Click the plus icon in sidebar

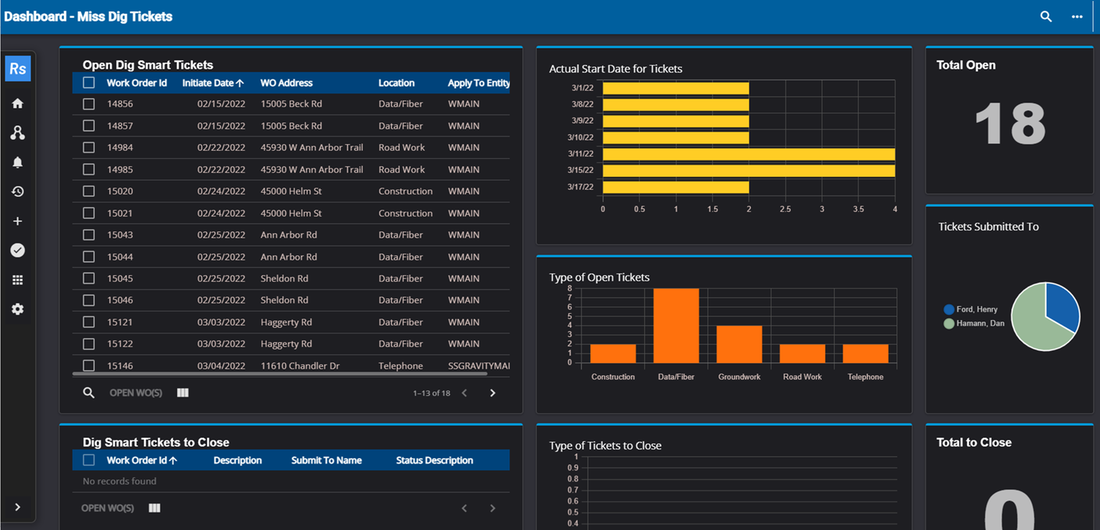(x=17, y=221)
